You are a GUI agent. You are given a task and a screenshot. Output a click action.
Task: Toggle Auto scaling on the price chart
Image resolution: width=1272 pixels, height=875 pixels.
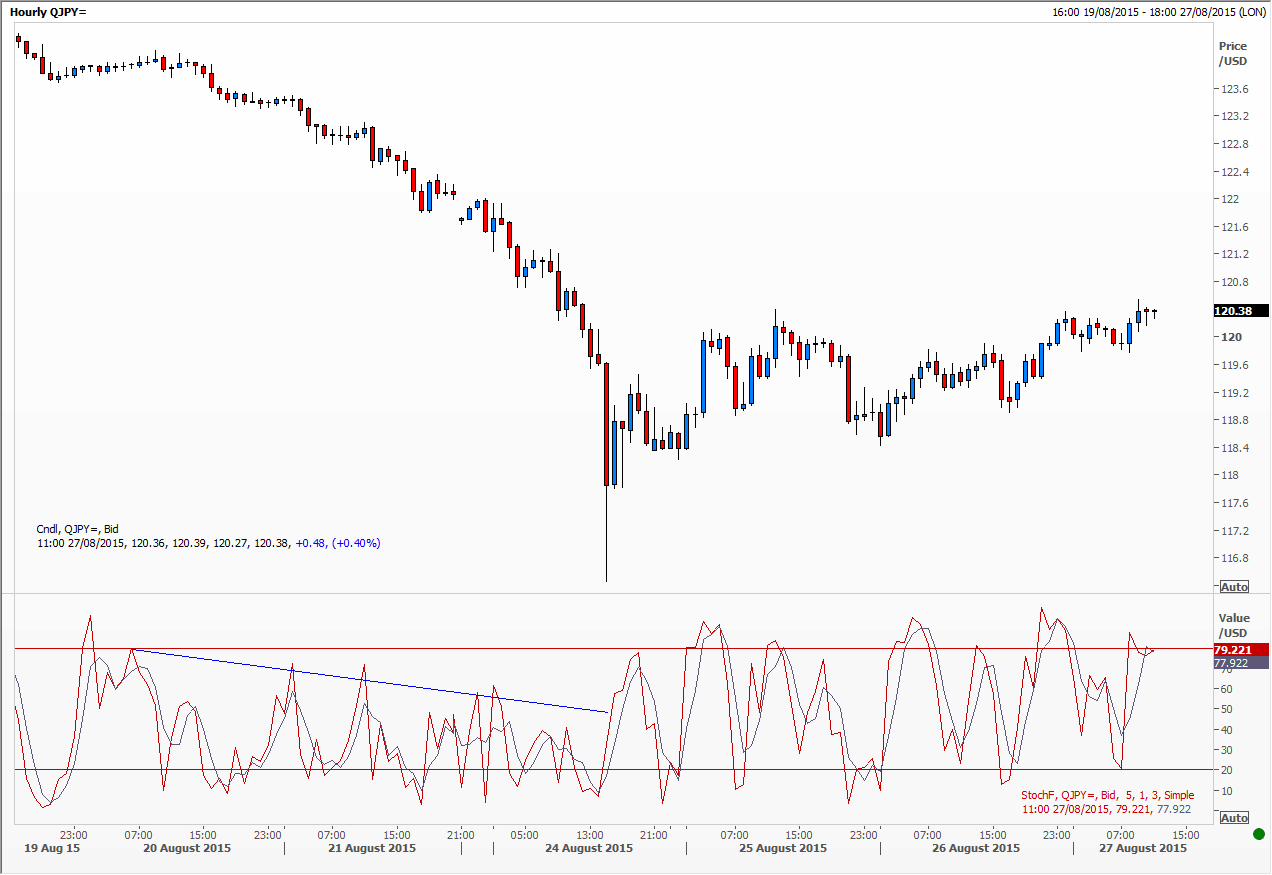1234,586
